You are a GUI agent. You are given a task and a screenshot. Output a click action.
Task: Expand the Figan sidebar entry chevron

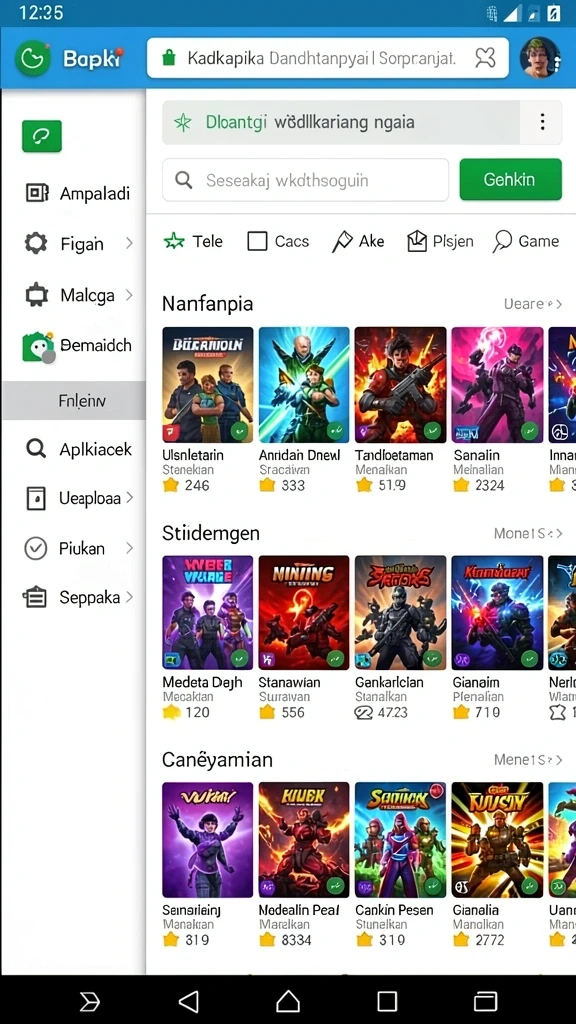coord(129,244)
